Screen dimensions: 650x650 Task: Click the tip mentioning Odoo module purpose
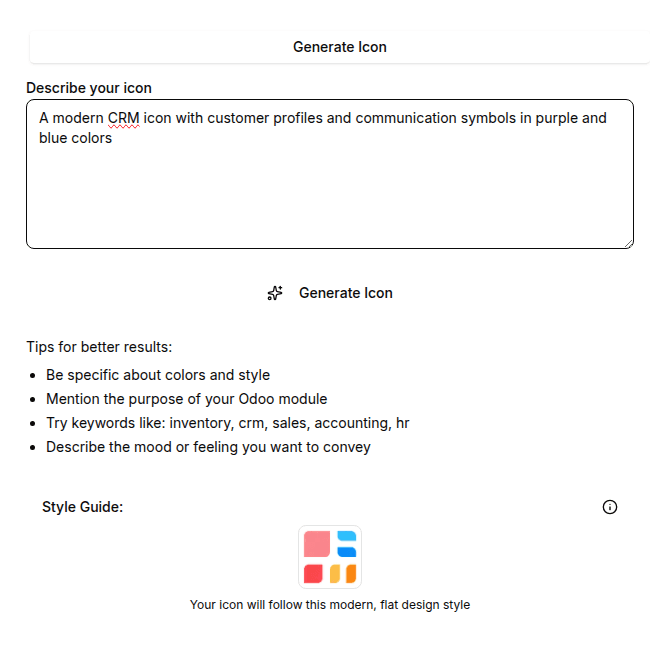coord(186,399)
